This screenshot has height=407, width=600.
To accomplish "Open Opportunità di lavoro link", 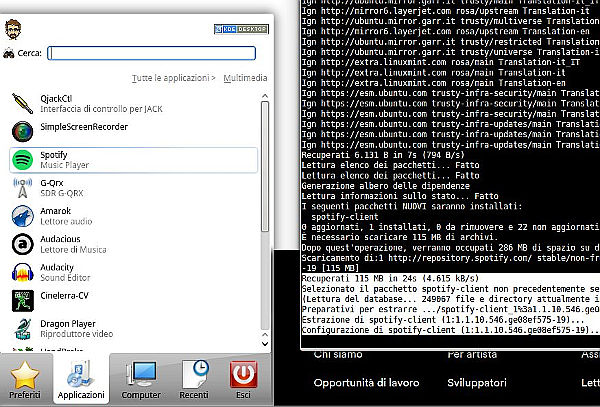I will pos(366,383).
